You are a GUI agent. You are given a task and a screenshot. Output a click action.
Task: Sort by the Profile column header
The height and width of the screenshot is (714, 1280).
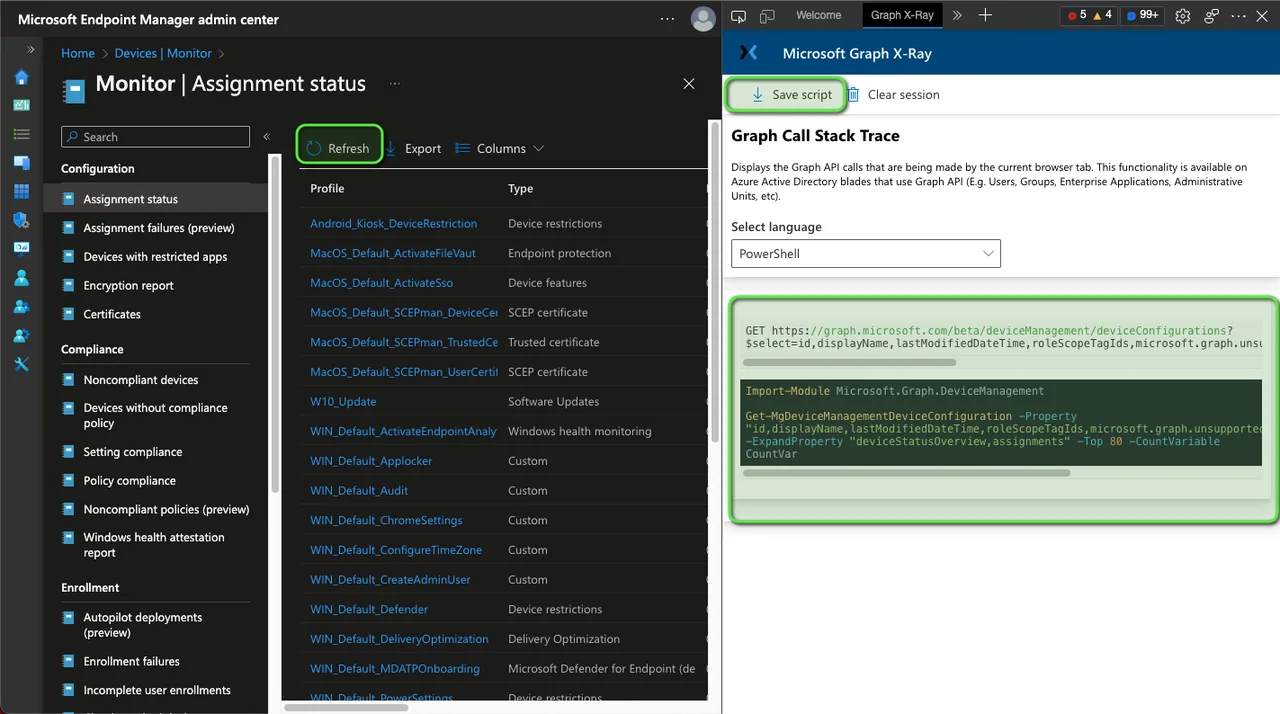point(327,189)
